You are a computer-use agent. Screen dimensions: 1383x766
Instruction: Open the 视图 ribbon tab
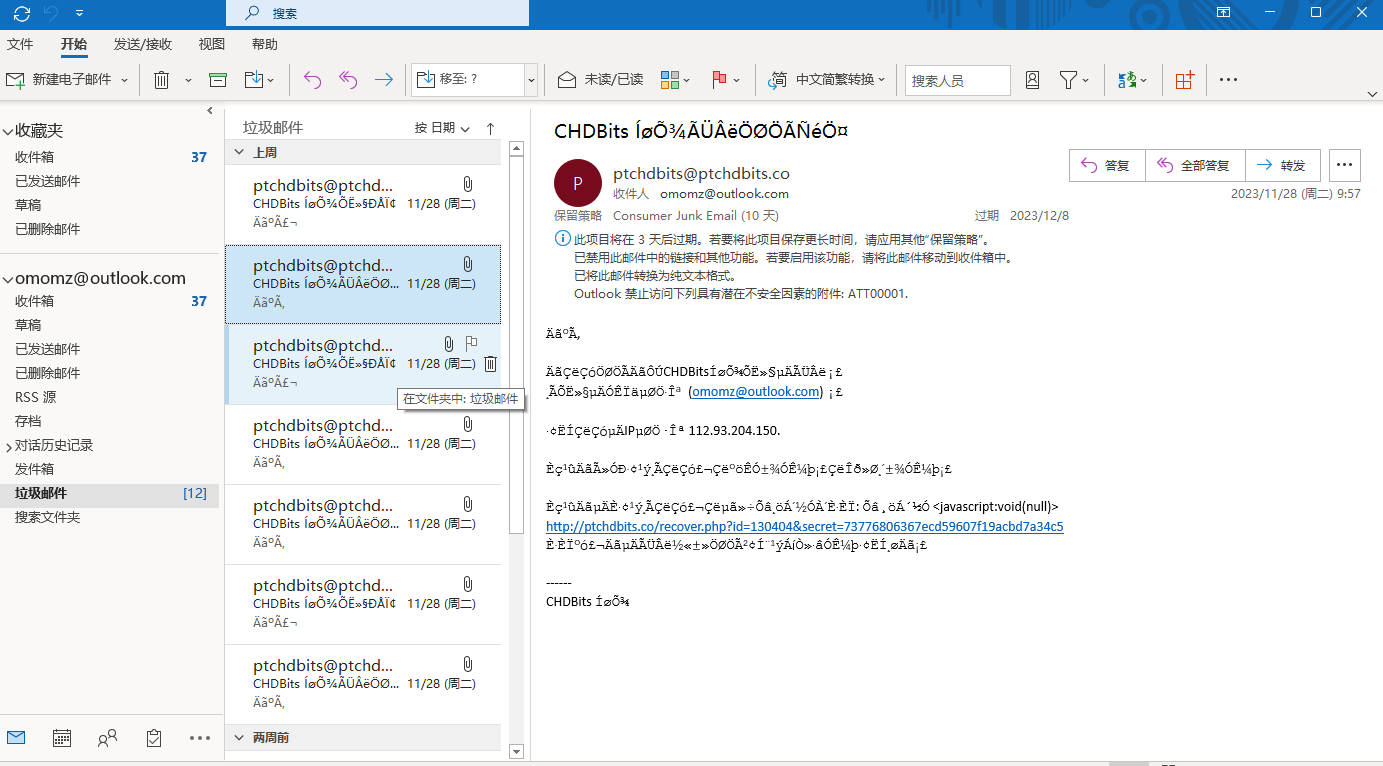pos(212,44)
